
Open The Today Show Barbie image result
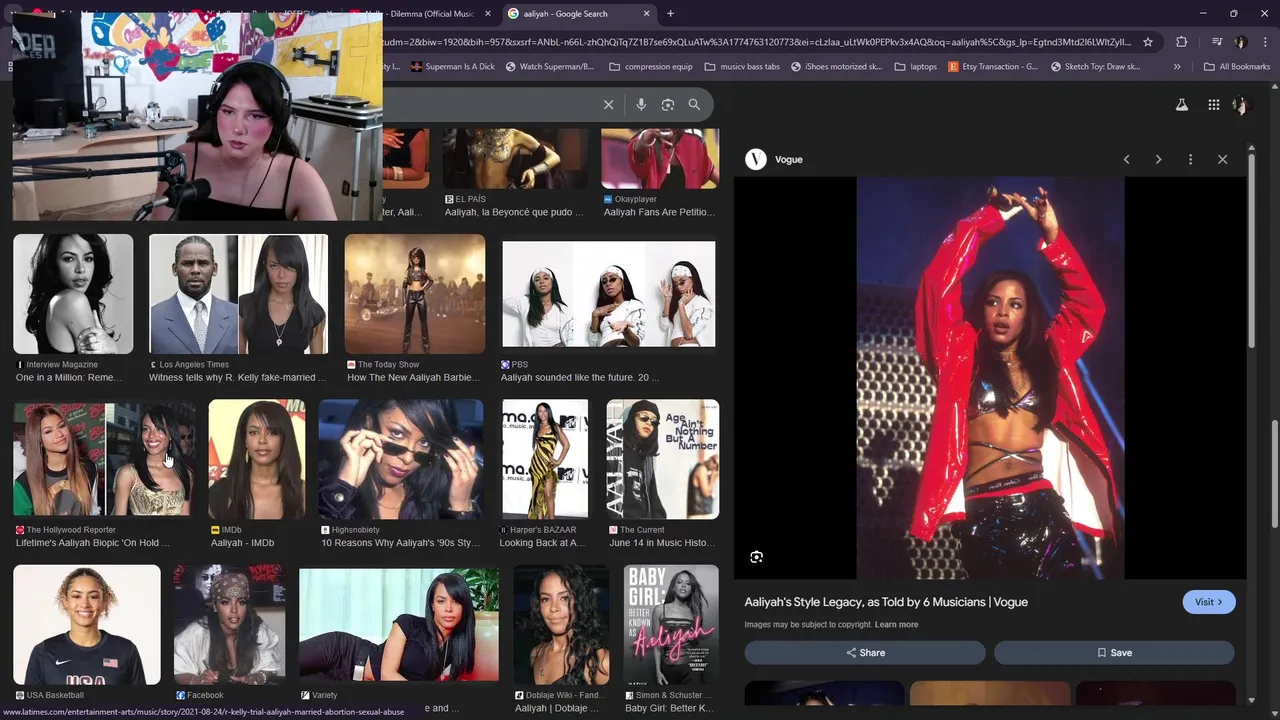415,294
